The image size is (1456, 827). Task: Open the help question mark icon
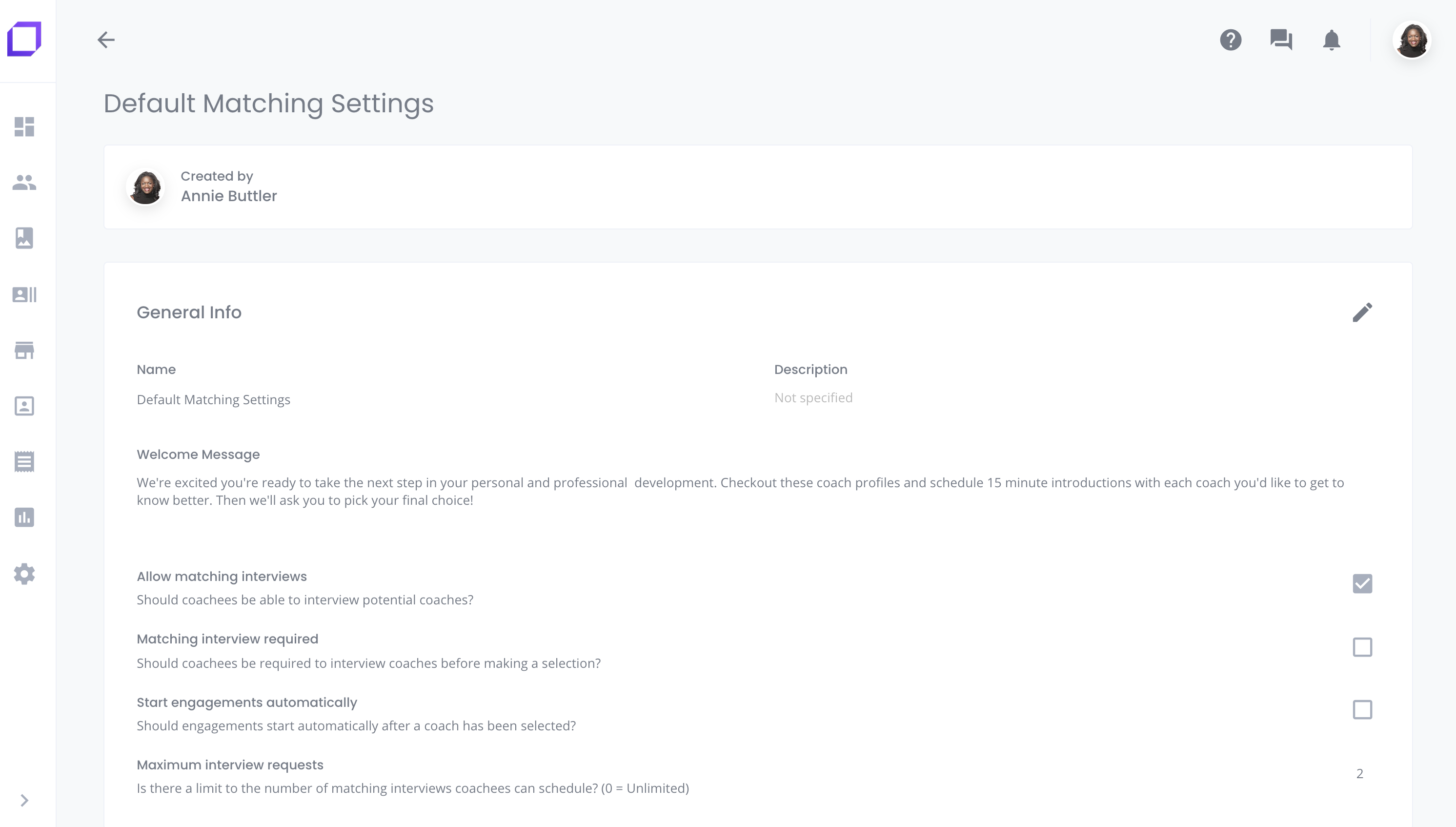(x=1231, y=40)
